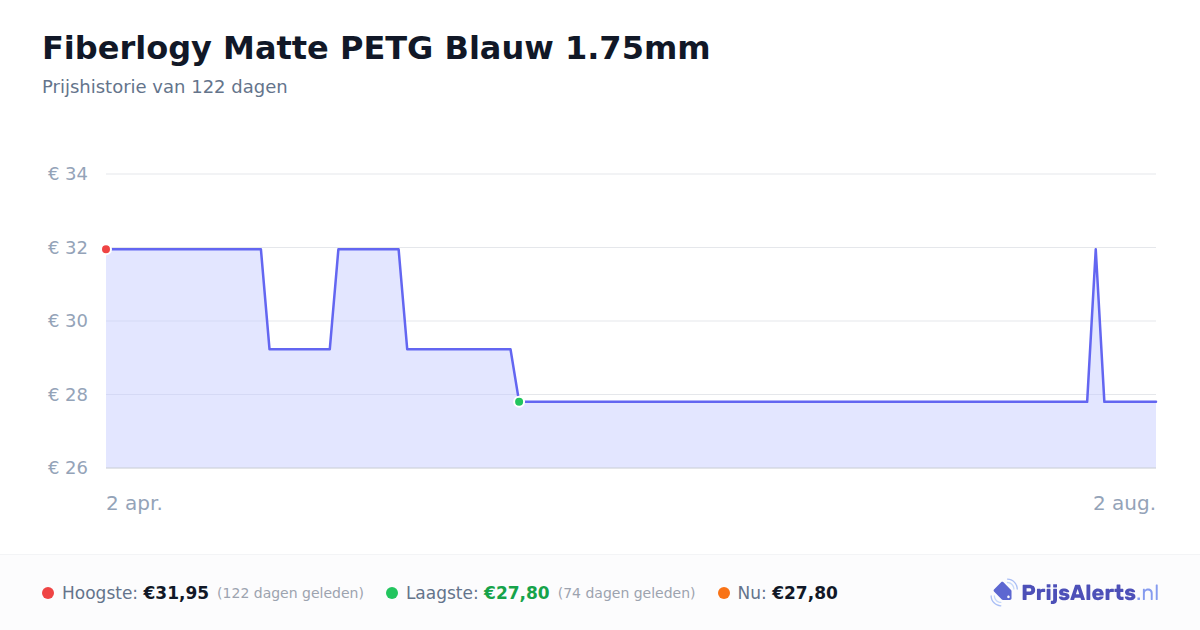This screenshot has width=1200, height=630.
Task: Click the € 32 axis label
Action: click(x=68, y=248)
